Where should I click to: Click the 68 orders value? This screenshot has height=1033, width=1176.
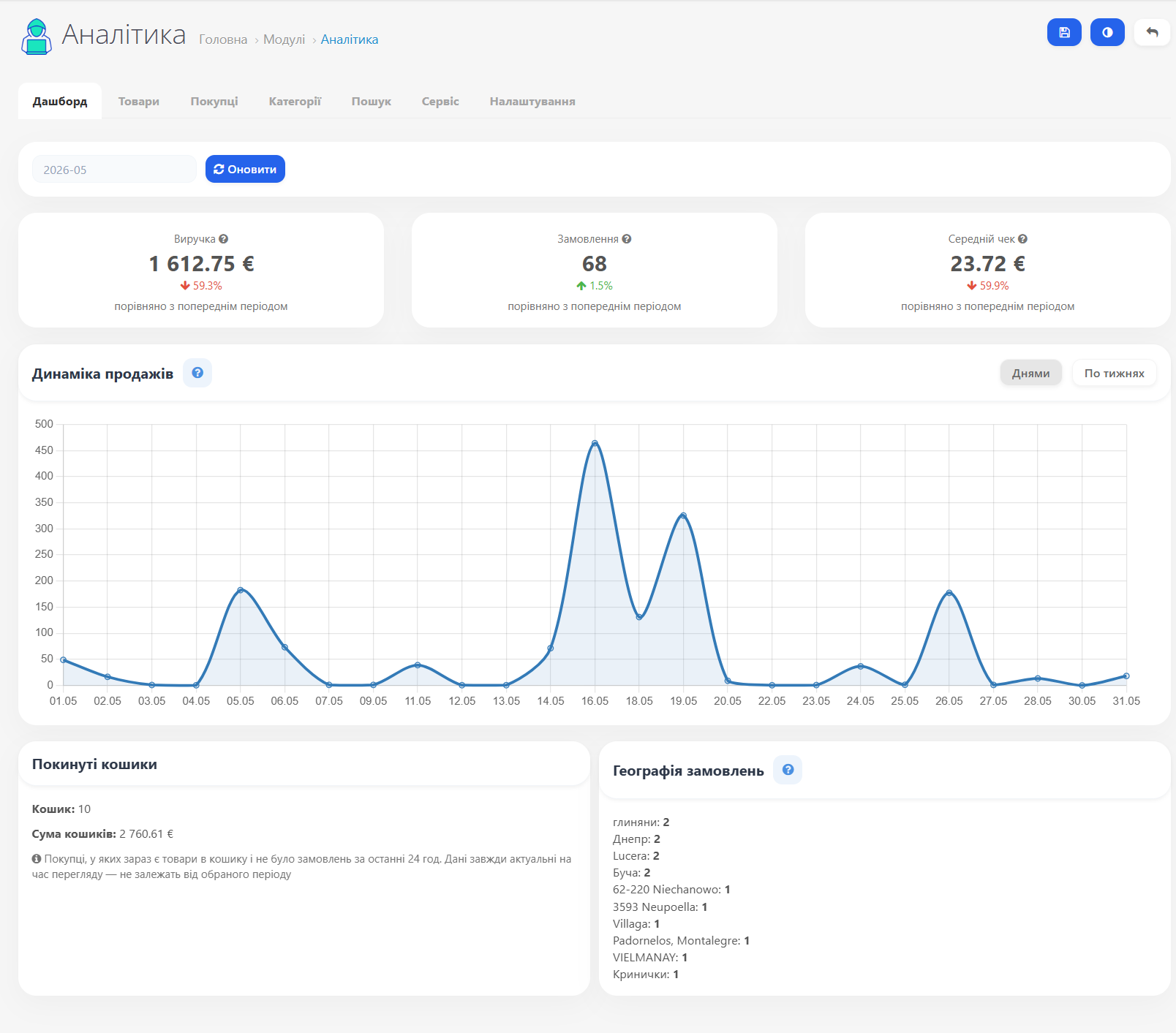pyautogui.click(x=595, y=263)
